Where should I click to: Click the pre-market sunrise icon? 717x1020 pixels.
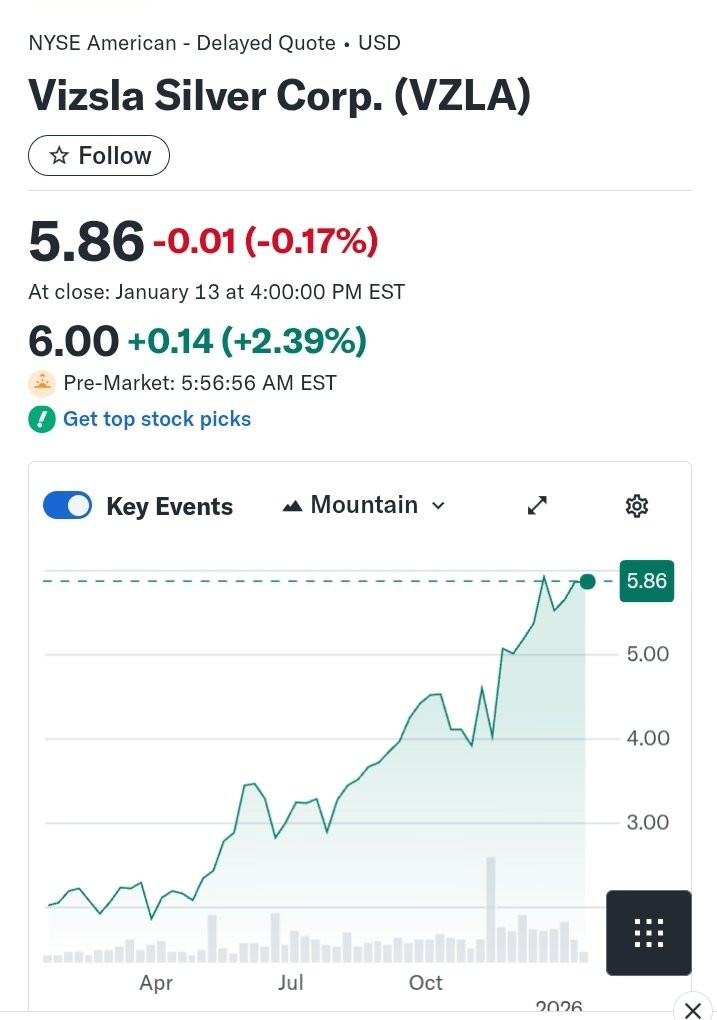click(42, 383)
